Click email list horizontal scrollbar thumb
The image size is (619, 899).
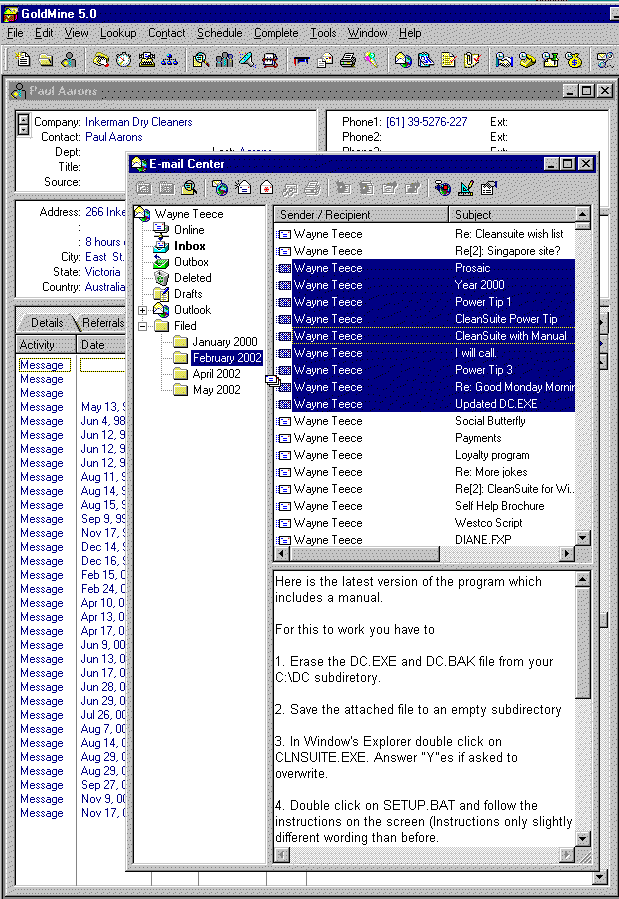(x=366, y=554)
